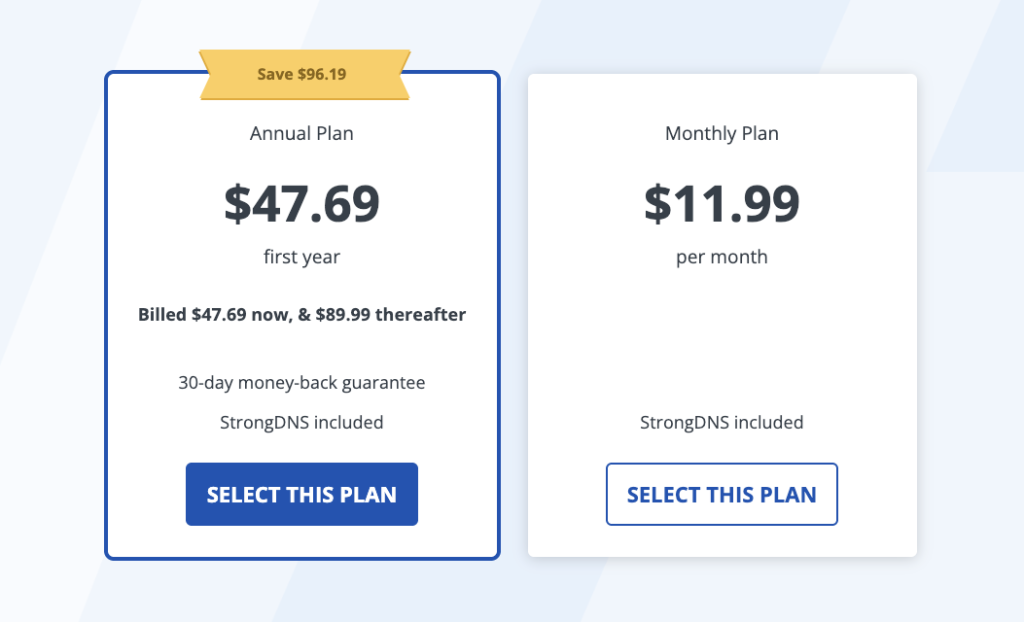Click StrongDNS included in the Monthly card
The height and width of the screenshot is (622, 1024).
[721, 422]
